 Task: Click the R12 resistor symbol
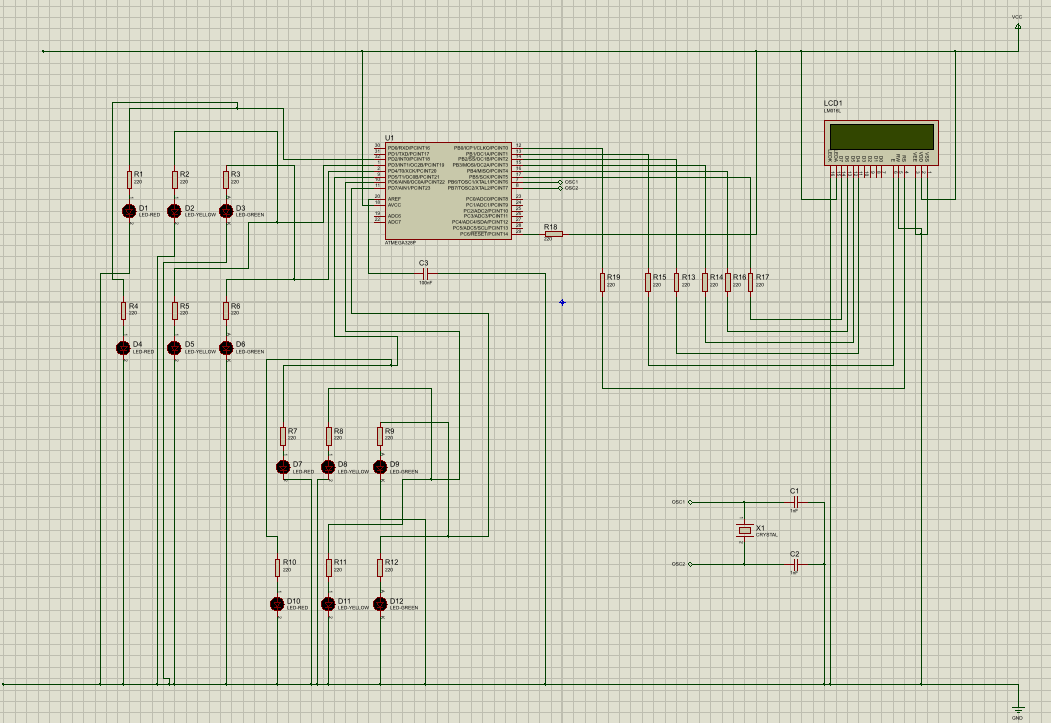(380, 568)
